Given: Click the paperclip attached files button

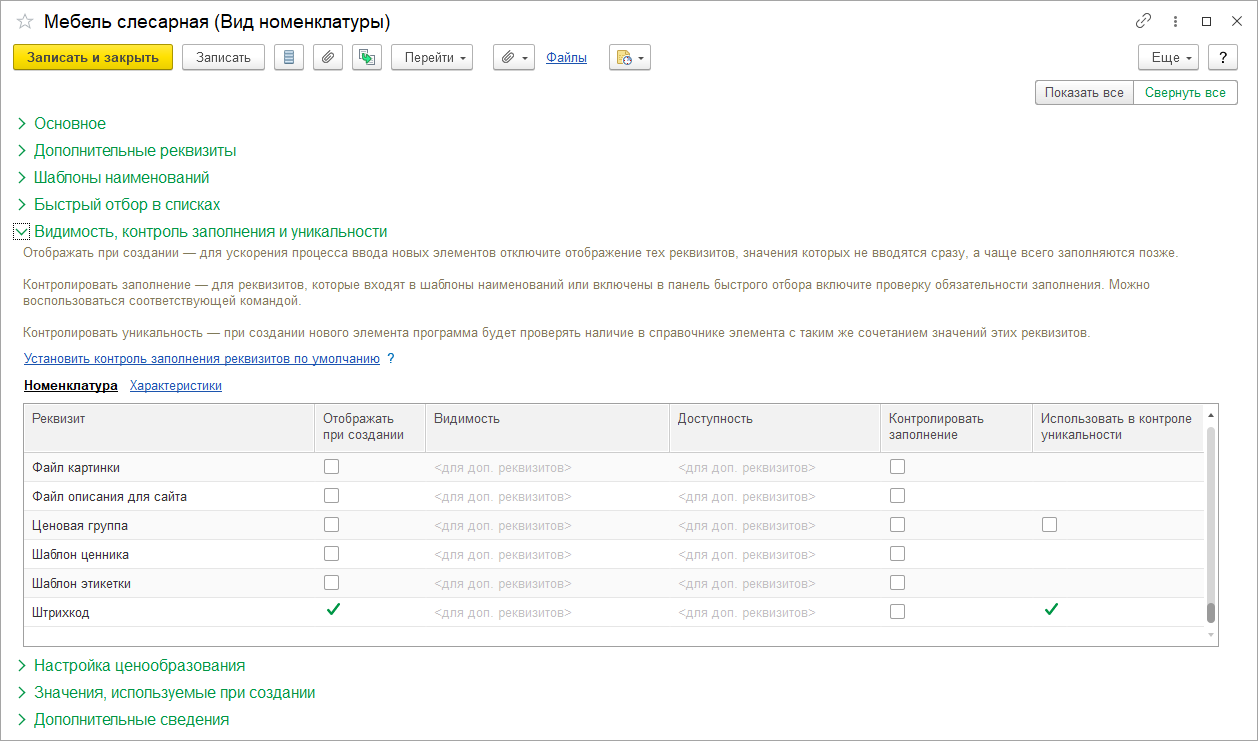Looking at the screenshot, I should (x=328, y=58).
